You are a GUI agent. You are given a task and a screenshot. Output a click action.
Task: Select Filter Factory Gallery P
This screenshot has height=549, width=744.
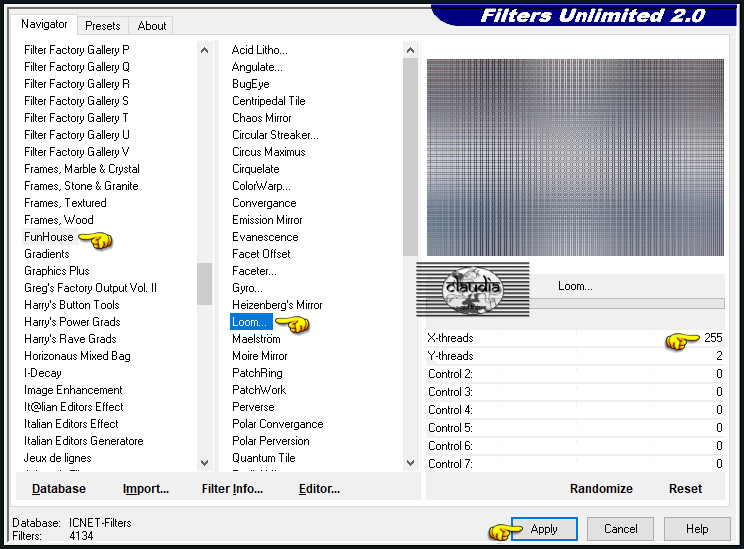77,50
